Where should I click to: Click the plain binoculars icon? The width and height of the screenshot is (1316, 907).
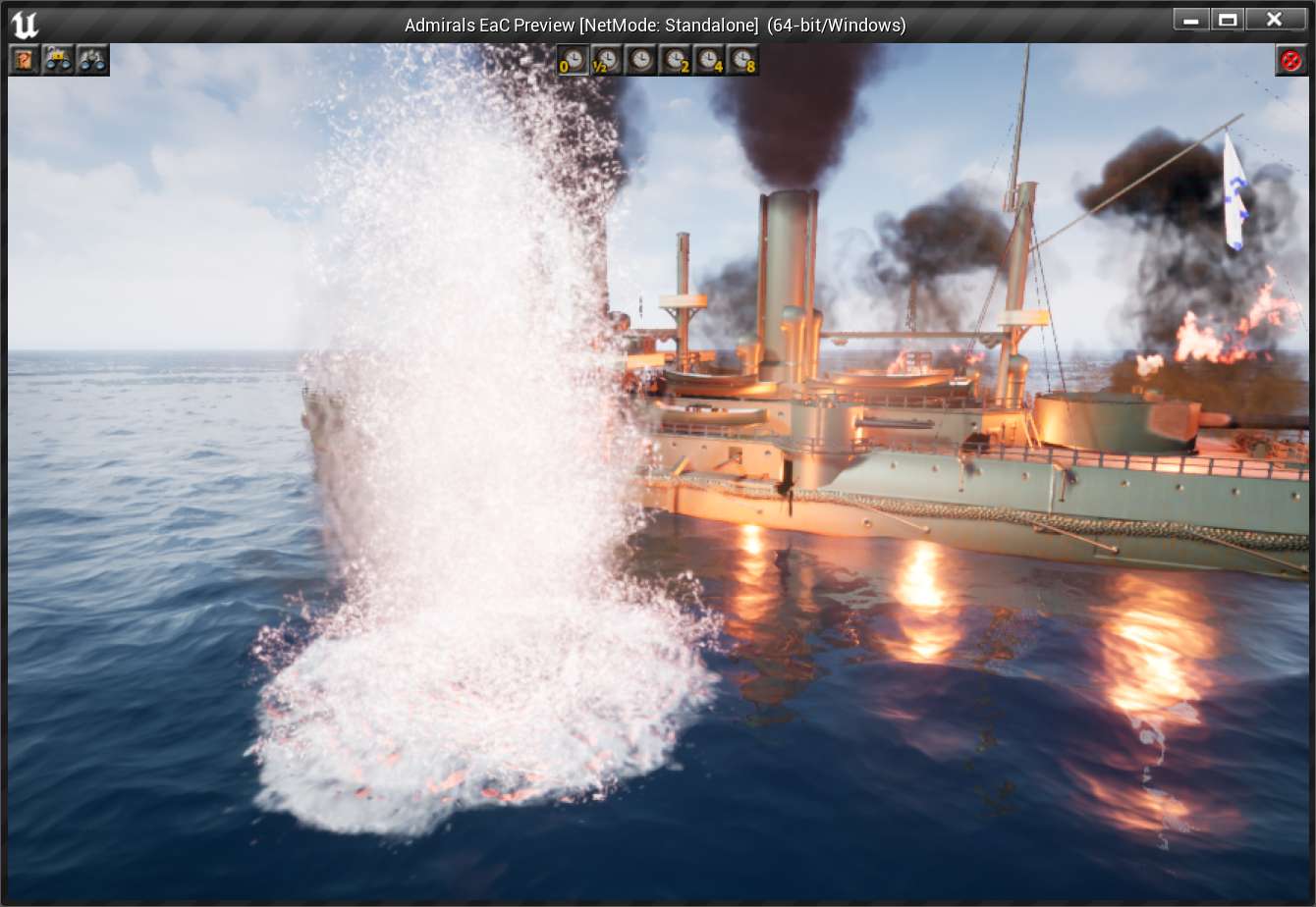pyautogui.click(x=92, y=60)
